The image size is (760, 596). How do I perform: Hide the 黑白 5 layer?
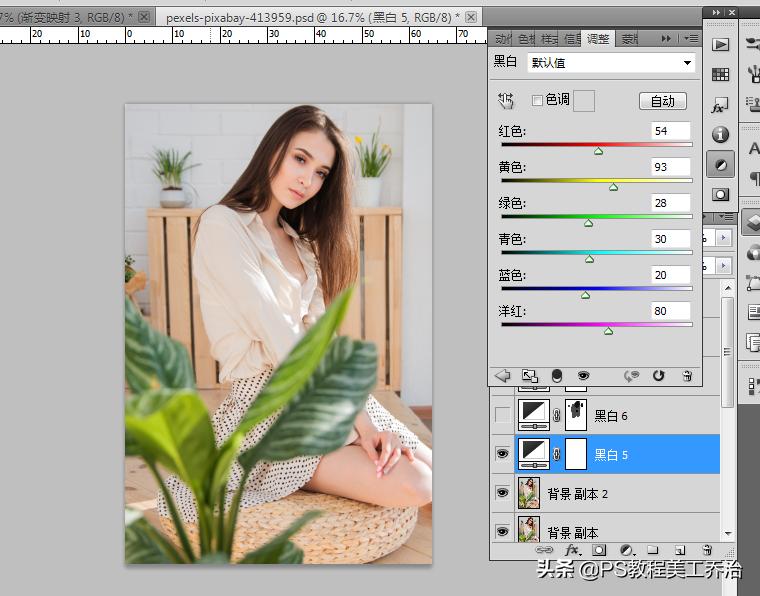tap(503, 454)
